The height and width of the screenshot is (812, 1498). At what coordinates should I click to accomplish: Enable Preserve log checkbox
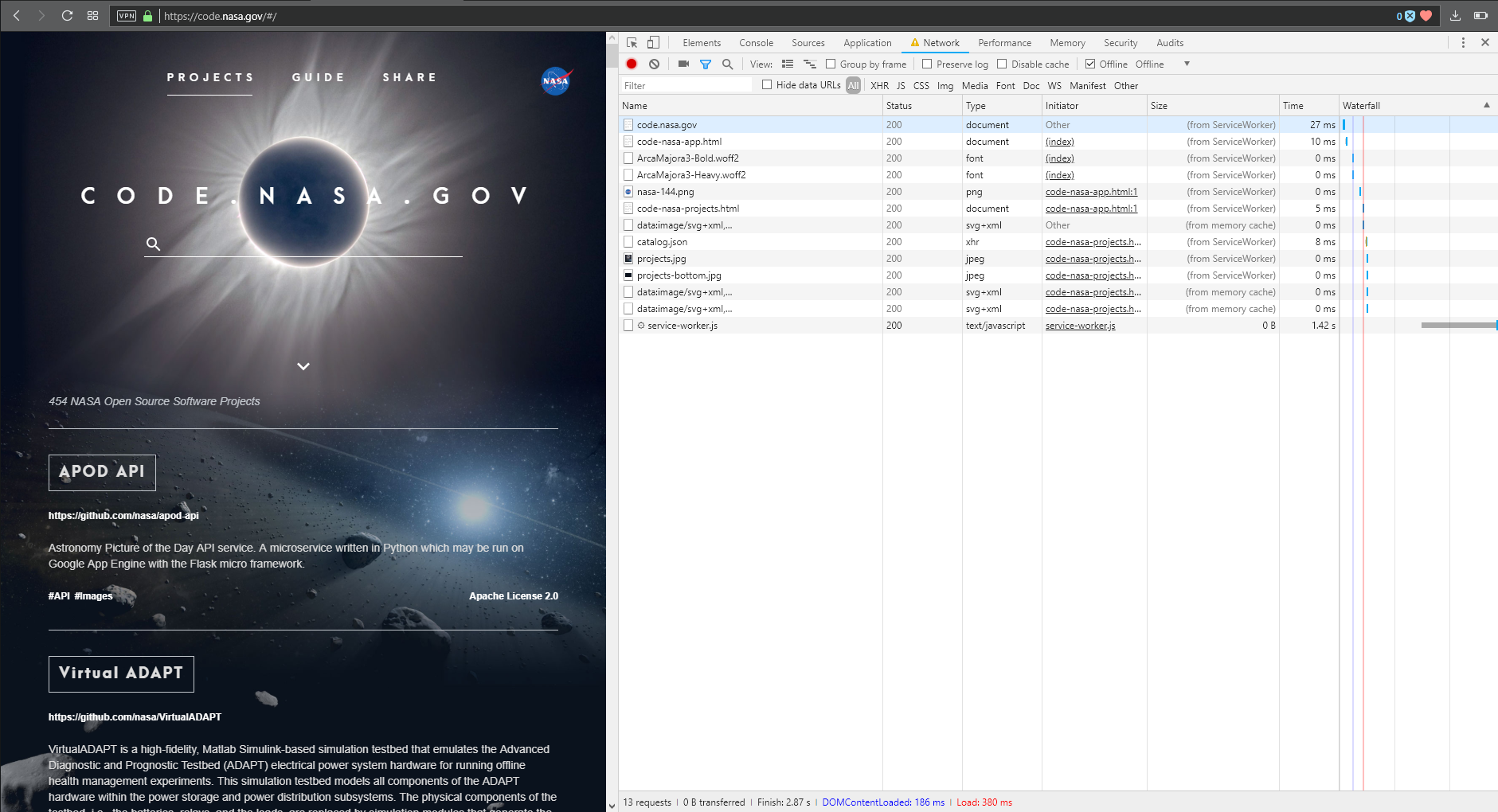pyautogui.click(x=927, y=64)
